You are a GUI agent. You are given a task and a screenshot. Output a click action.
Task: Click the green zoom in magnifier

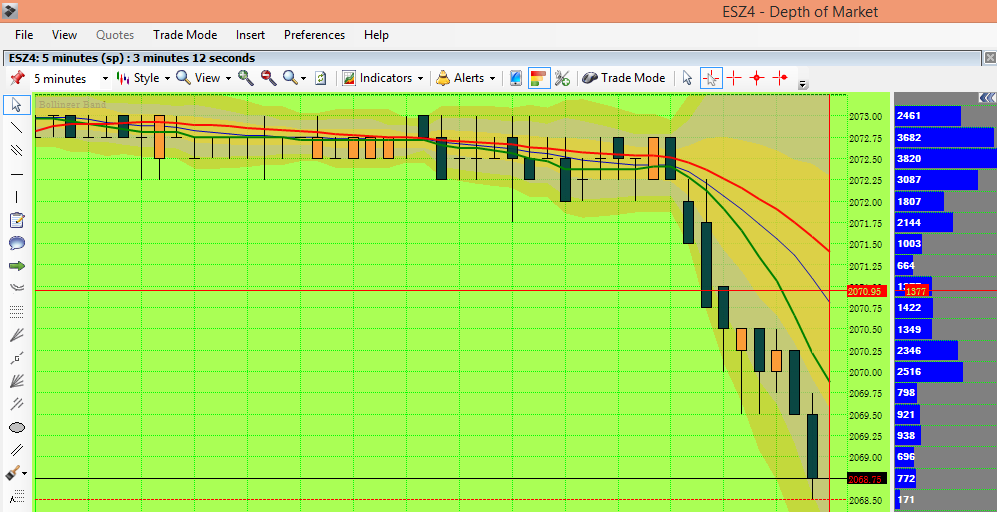(246, 78)
